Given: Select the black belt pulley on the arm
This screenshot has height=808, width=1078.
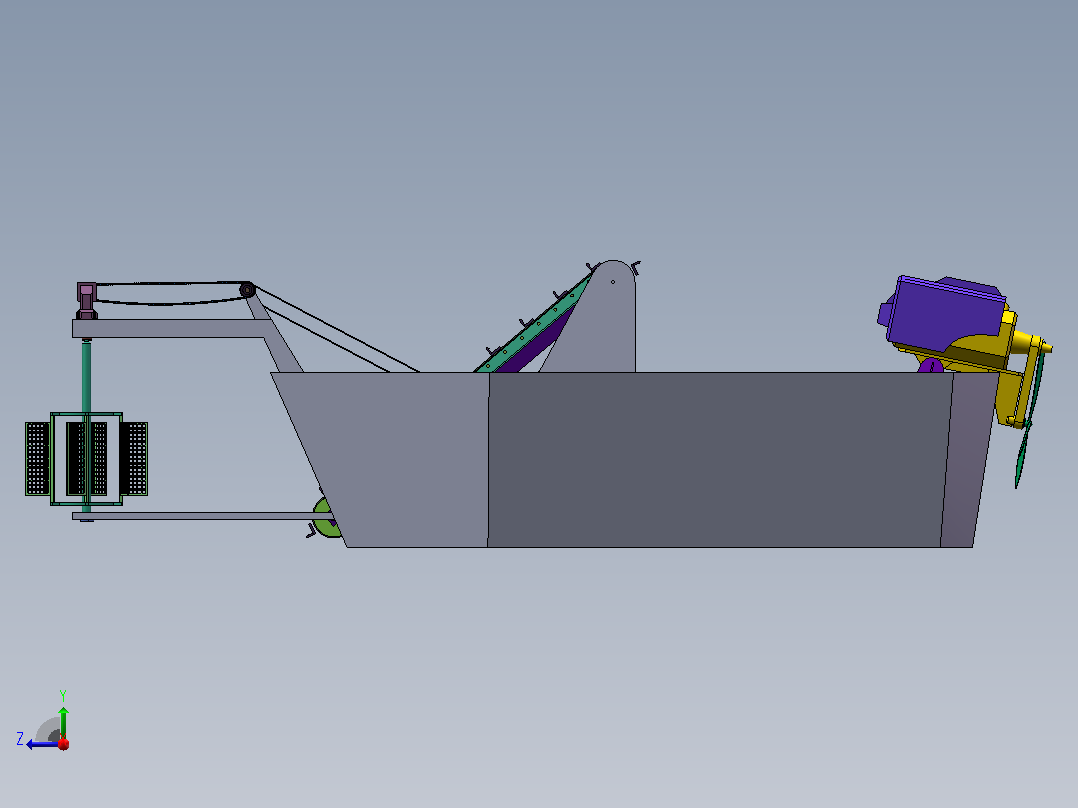Looking at the screenshot, I should pyautogui.click(x=247, y=290).
